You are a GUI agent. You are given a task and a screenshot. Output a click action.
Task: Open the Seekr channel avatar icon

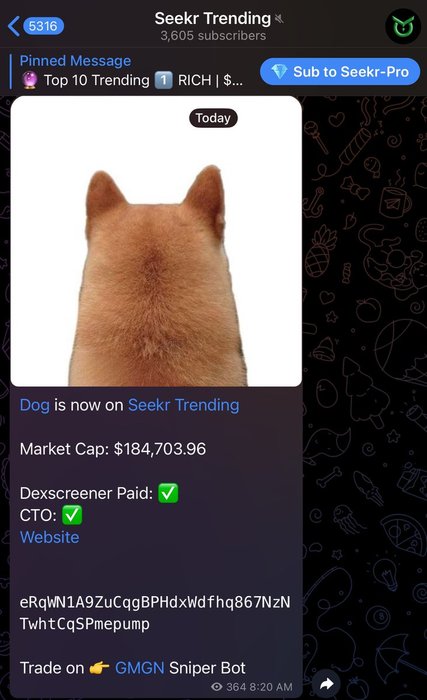(403, 26)
